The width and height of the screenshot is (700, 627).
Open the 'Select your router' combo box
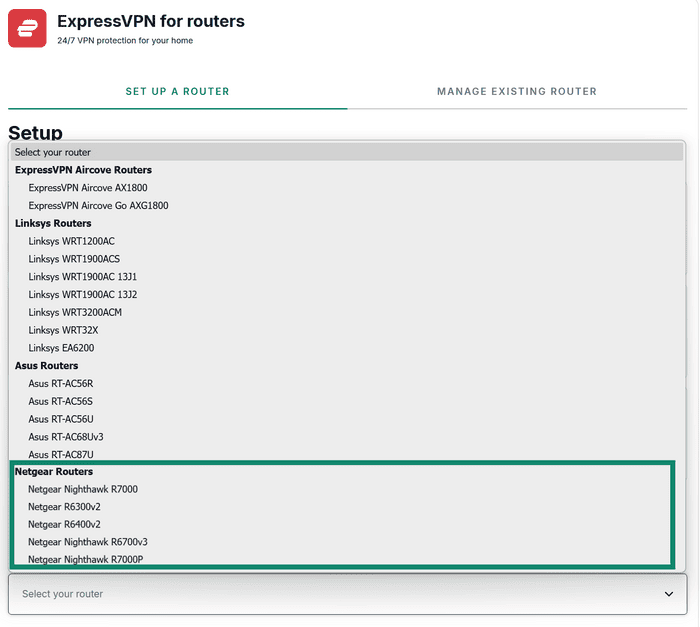click(347, 594)
